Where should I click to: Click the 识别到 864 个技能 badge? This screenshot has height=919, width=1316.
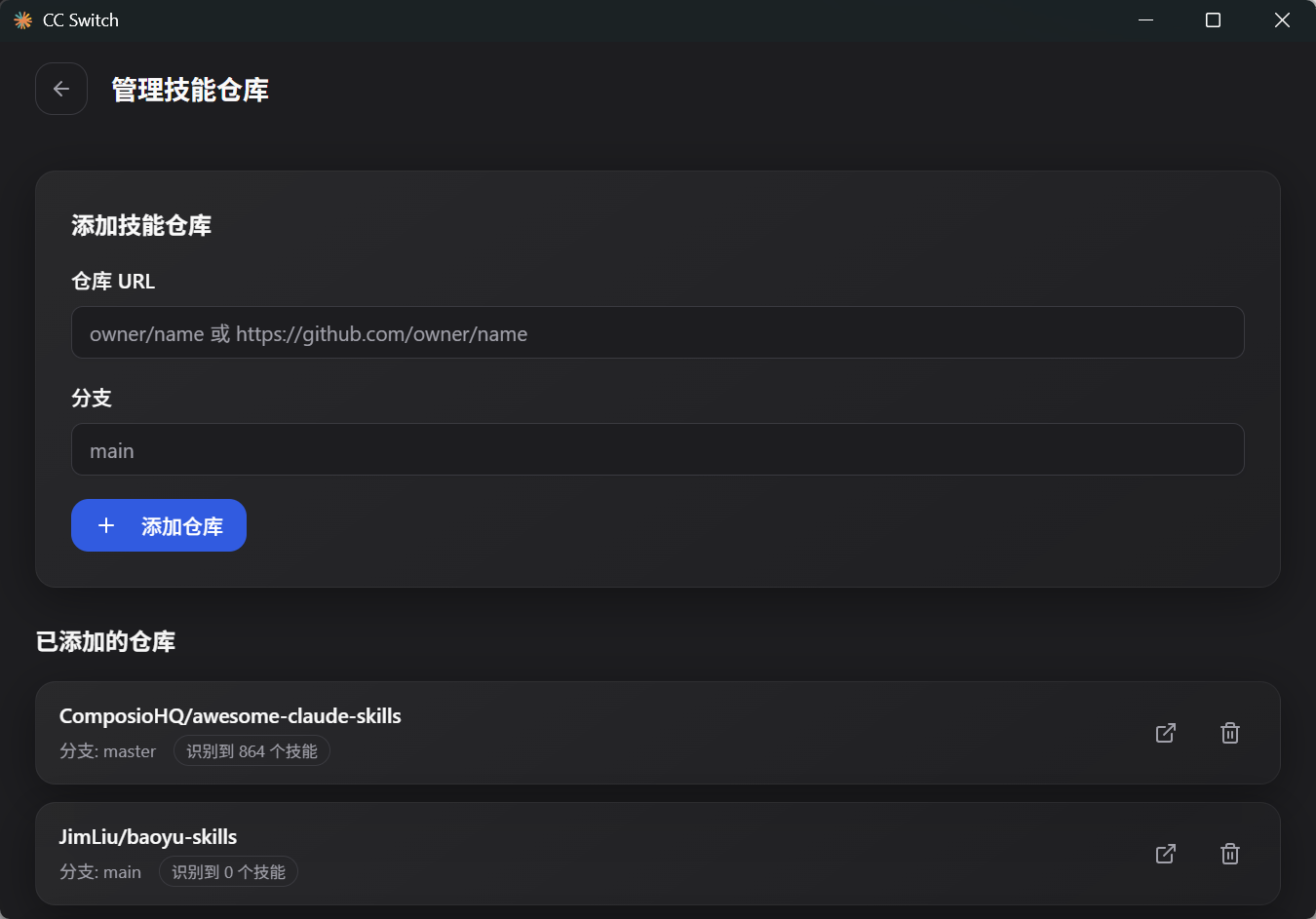[252, 751]
